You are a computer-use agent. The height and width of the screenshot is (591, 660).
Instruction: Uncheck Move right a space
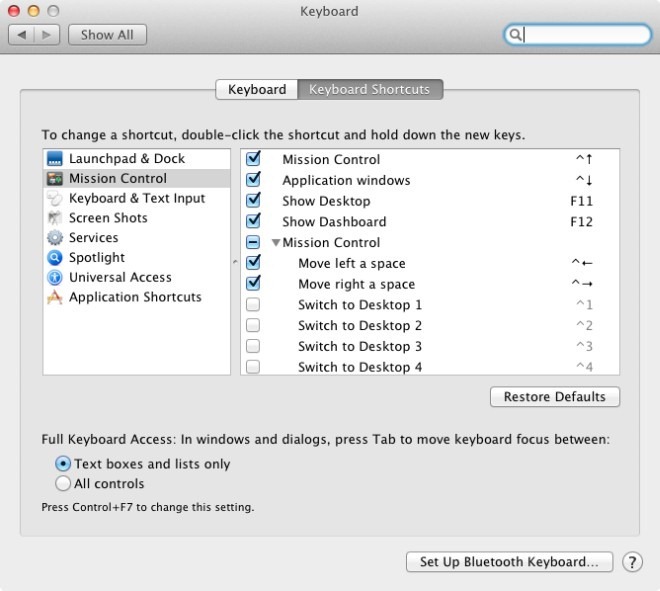pyautogui.click(x=253, y=283)
